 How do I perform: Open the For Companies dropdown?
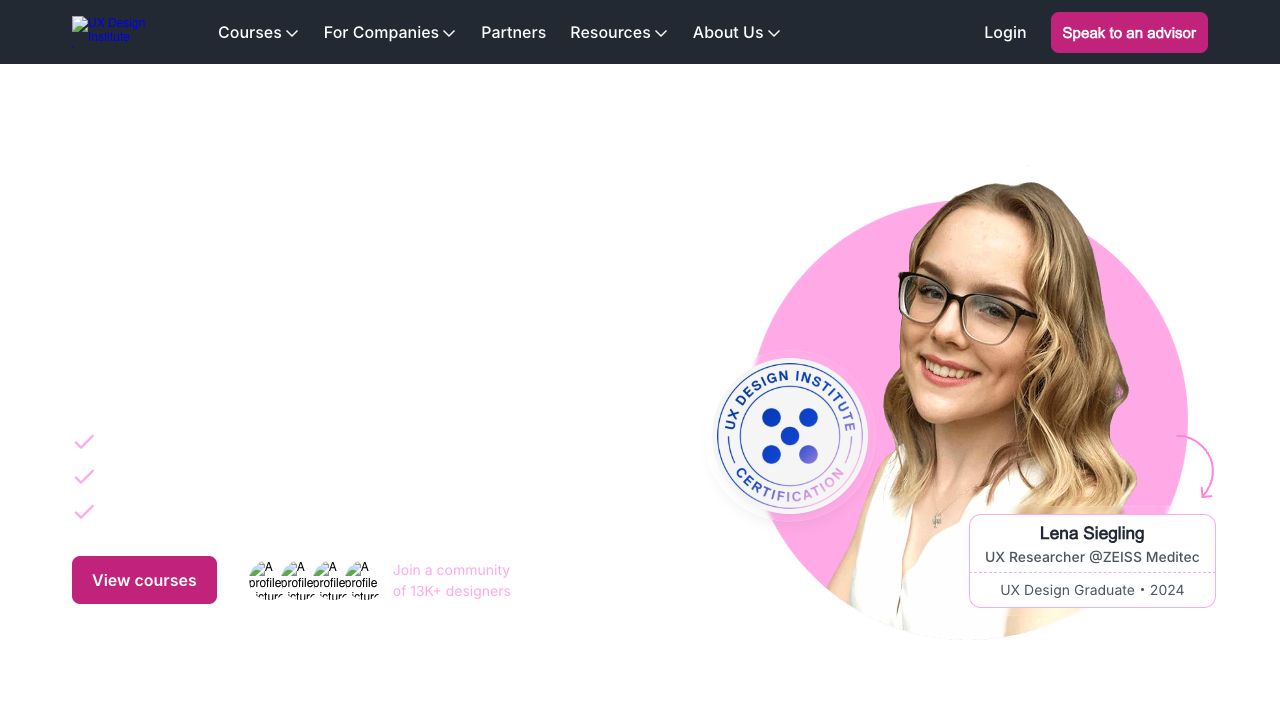click(389, 32)
